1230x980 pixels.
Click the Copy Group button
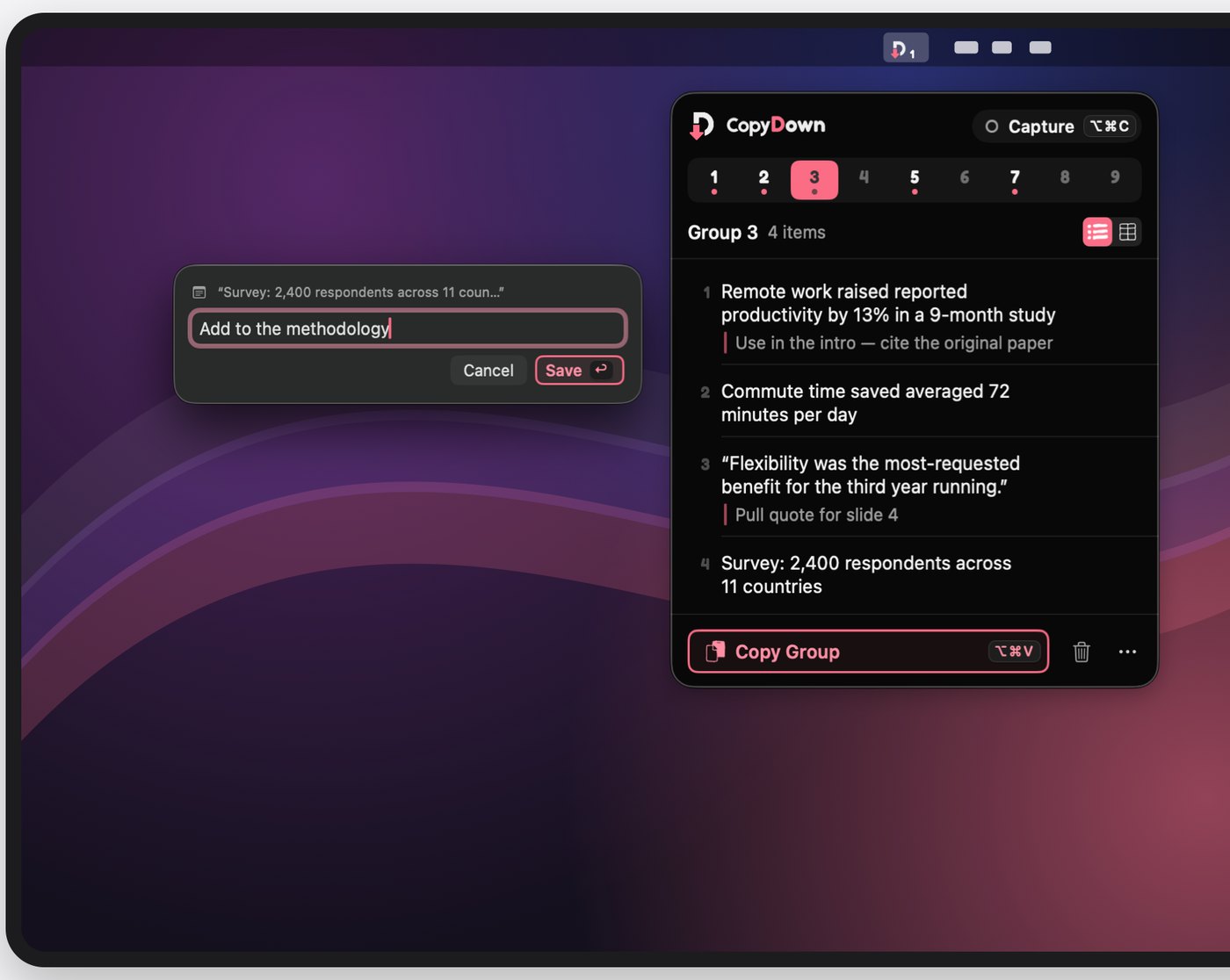[x=868, y=652]
